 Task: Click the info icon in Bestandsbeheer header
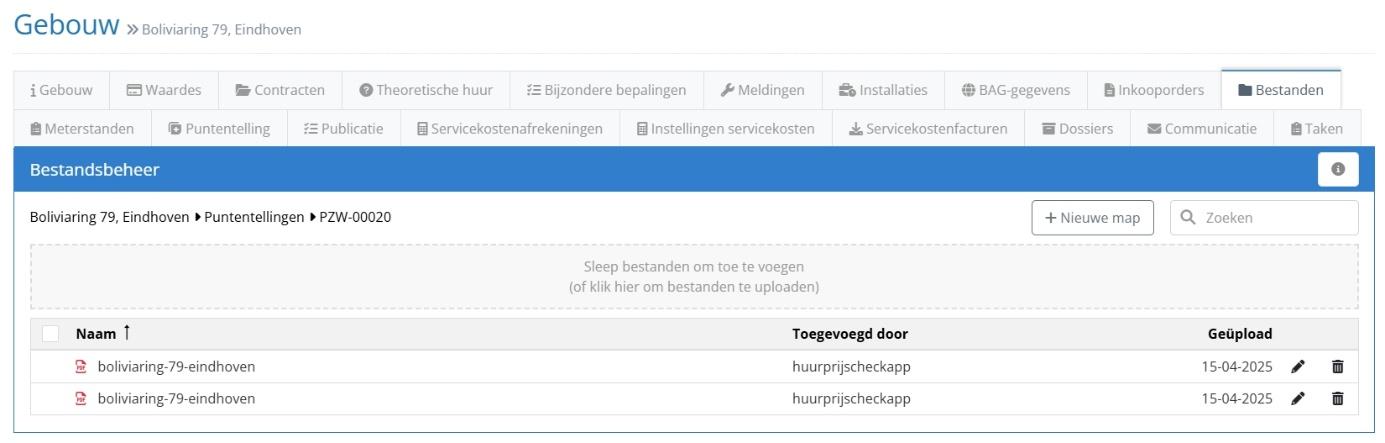(x=1338, y=170)
